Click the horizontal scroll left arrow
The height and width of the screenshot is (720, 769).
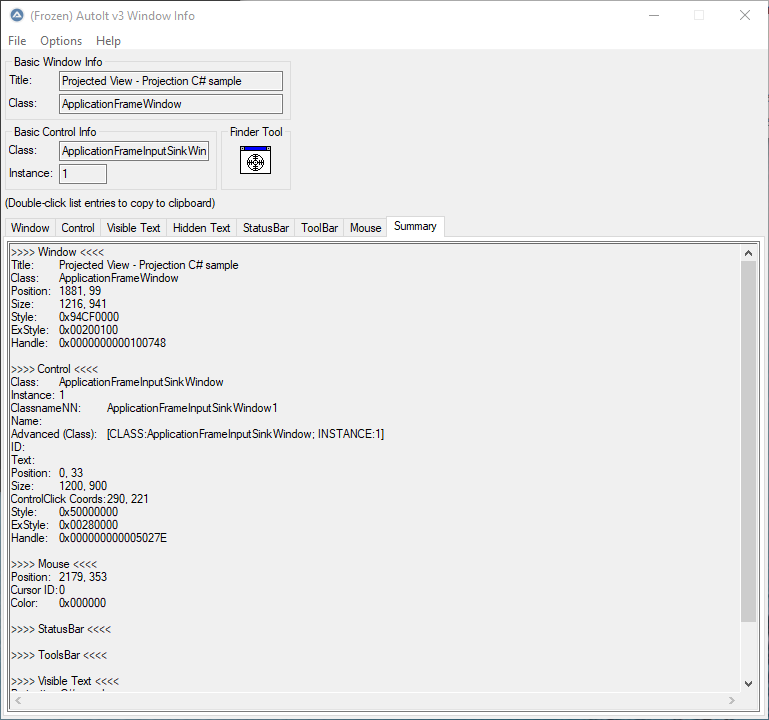pos(18,700)
